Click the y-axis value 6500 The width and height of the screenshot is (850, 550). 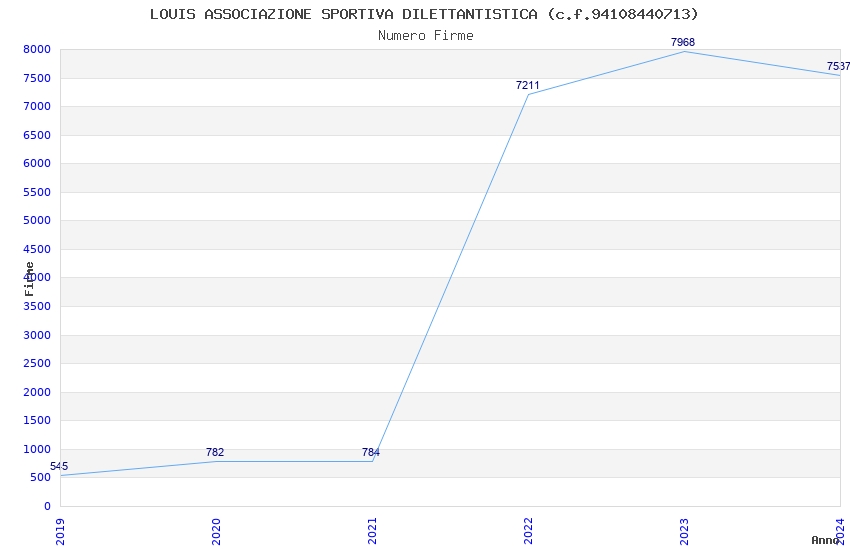coord(37,135)
